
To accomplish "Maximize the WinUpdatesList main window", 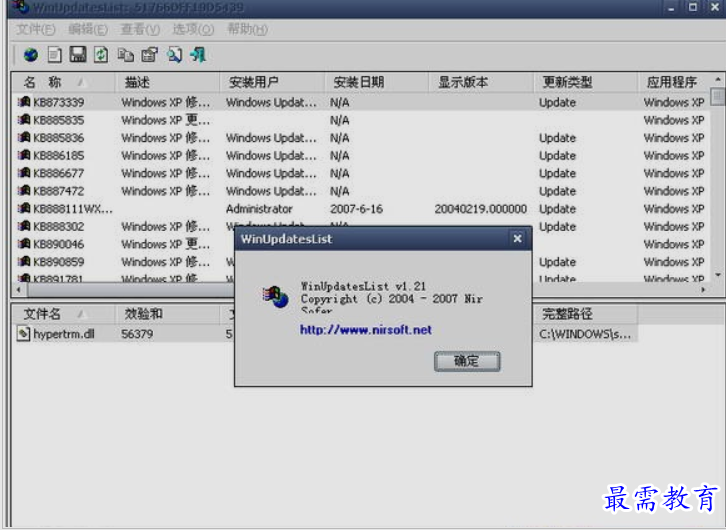I will pyautogui.click(x=693, y=7).
